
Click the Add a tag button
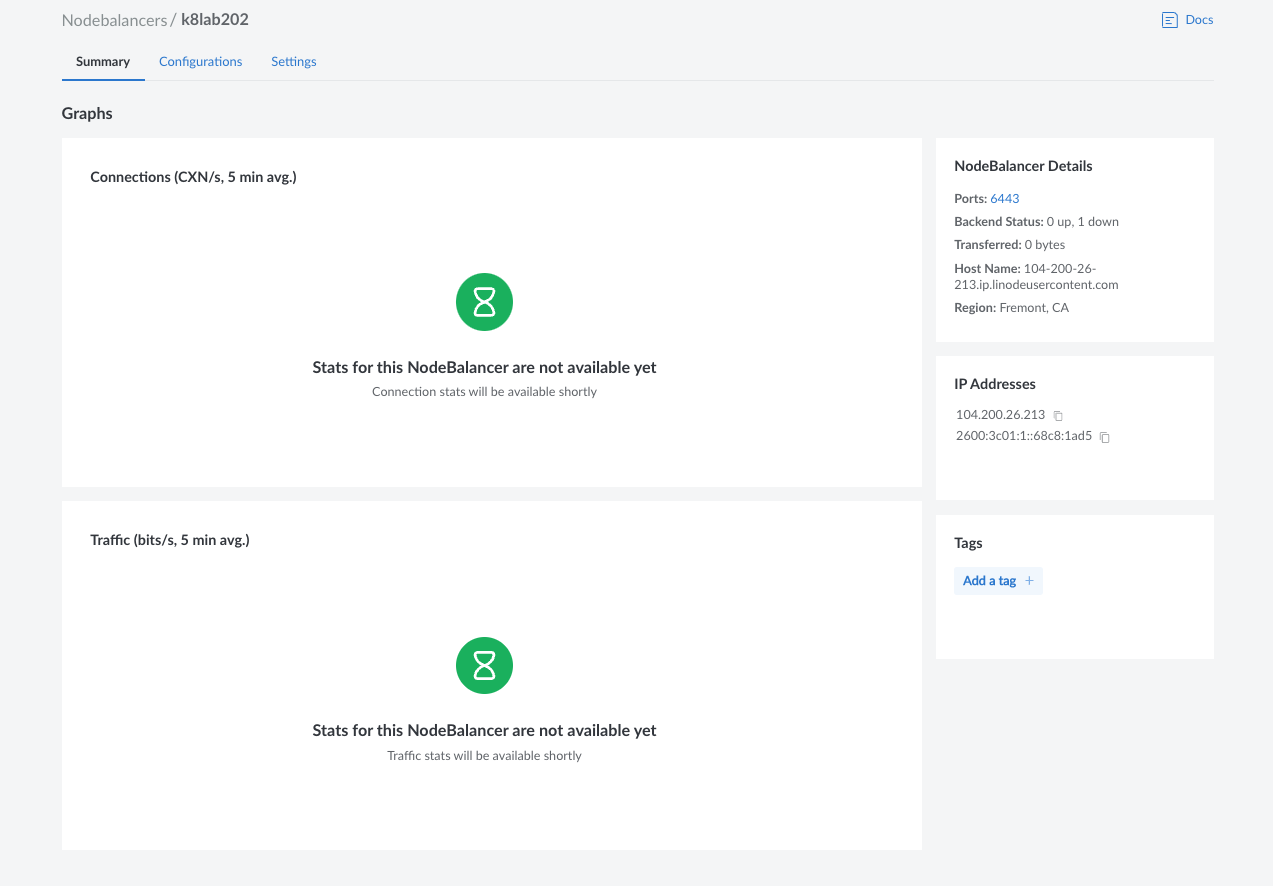coord(989,581)
